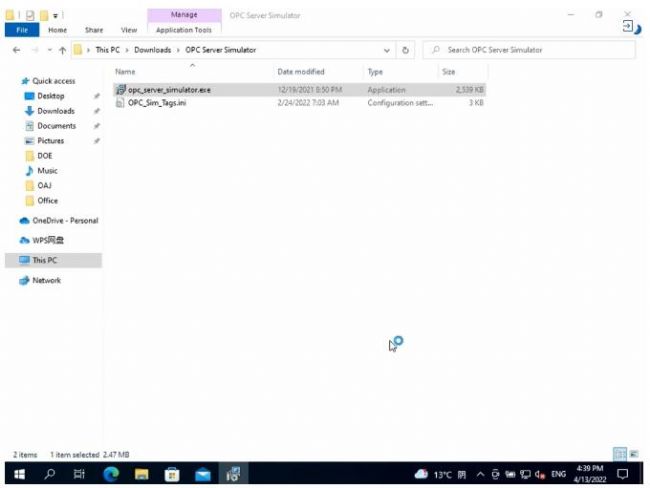Viewport: 650px width, 488px height.
Task: Open WPS cloud drive in sidebar
Action: tap(48, 240)
